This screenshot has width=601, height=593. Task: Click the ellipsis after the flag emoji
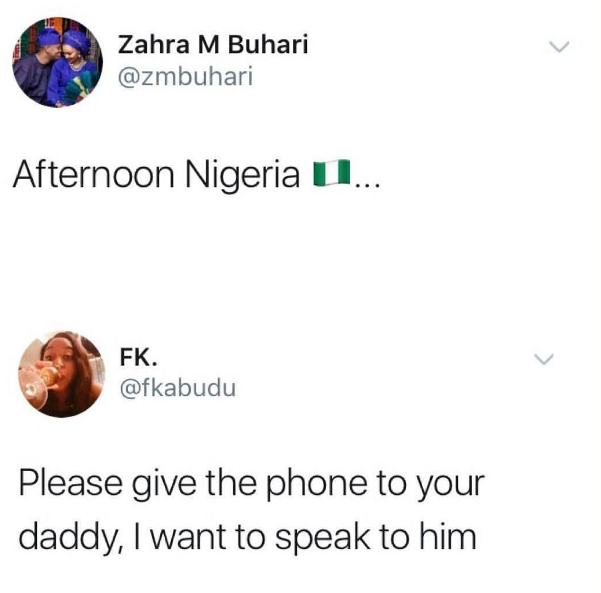click(x=367, y=186)
